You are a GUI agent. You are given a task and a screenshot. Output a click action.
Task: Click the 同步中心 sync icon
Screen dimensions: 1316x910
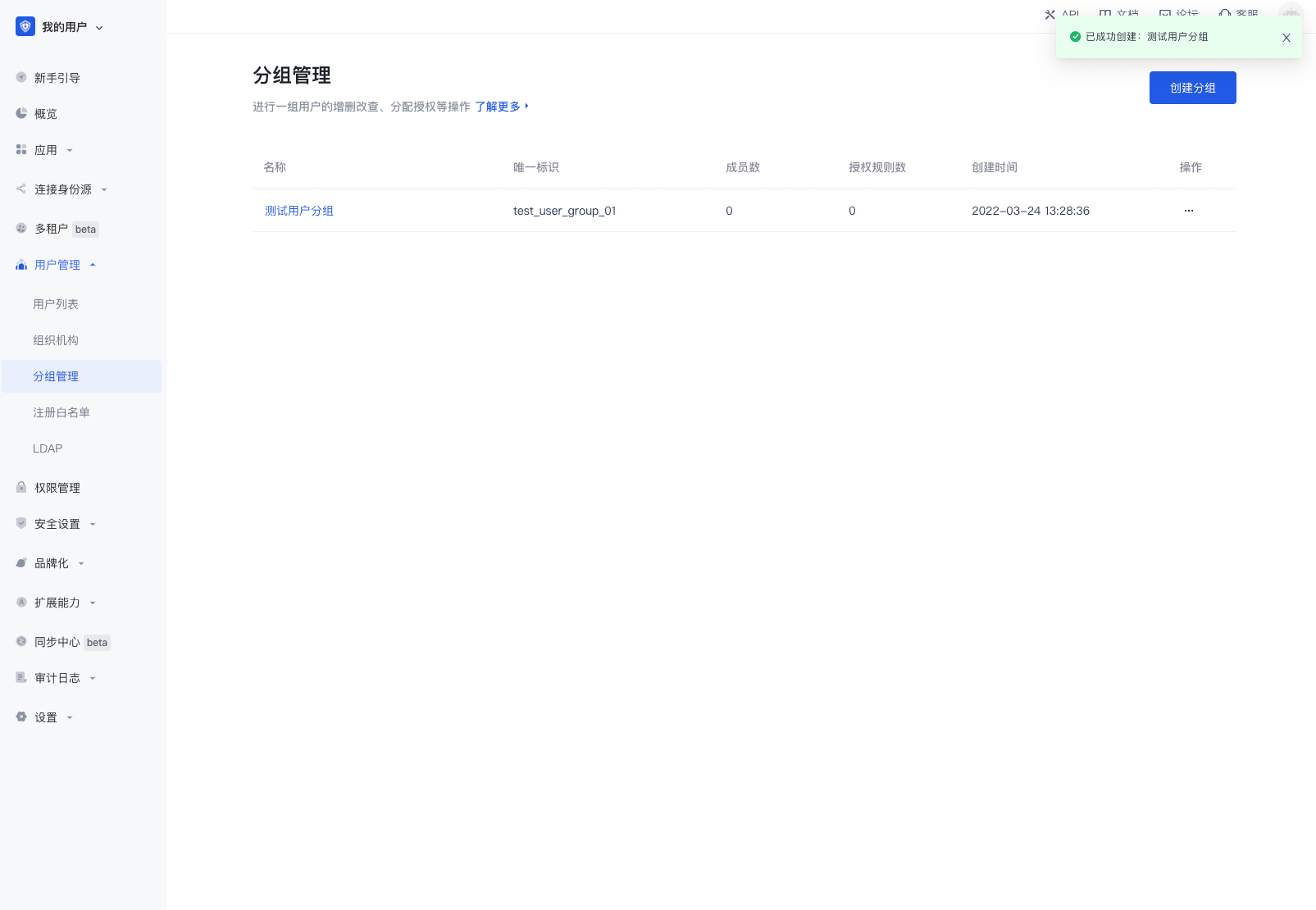tap(21, 642)
